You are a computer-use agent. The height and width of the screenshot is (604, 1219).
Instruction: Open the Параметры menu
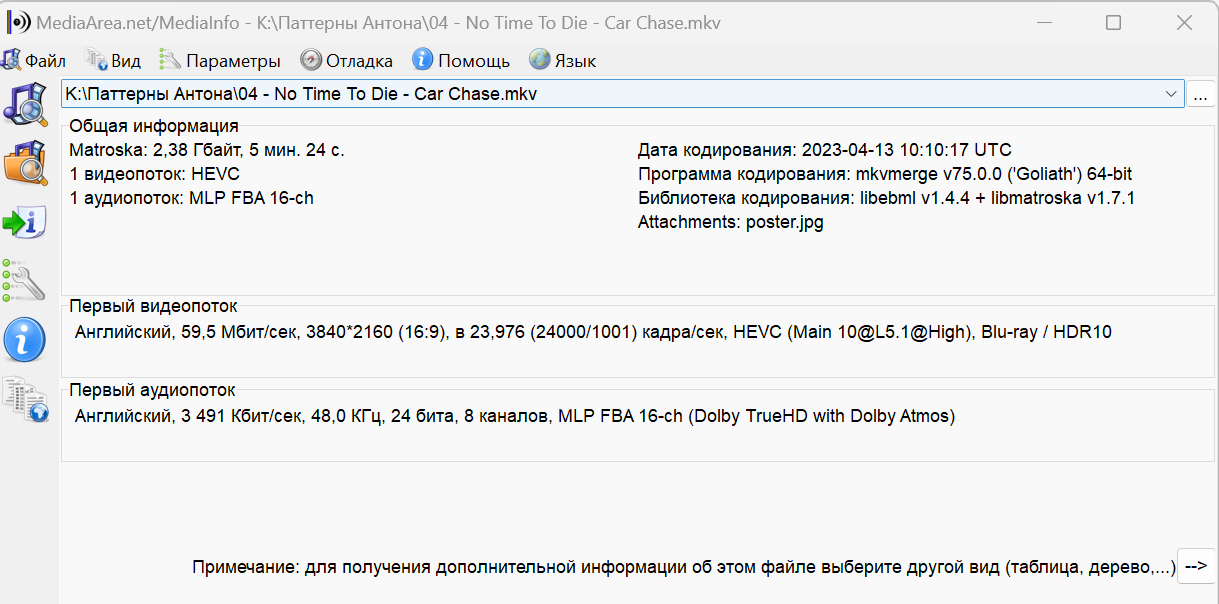(221, 61)
